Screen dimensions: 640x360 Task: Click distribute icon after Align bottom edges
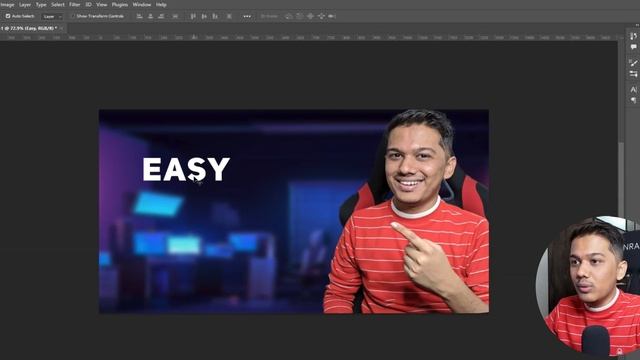pos(229,16)
